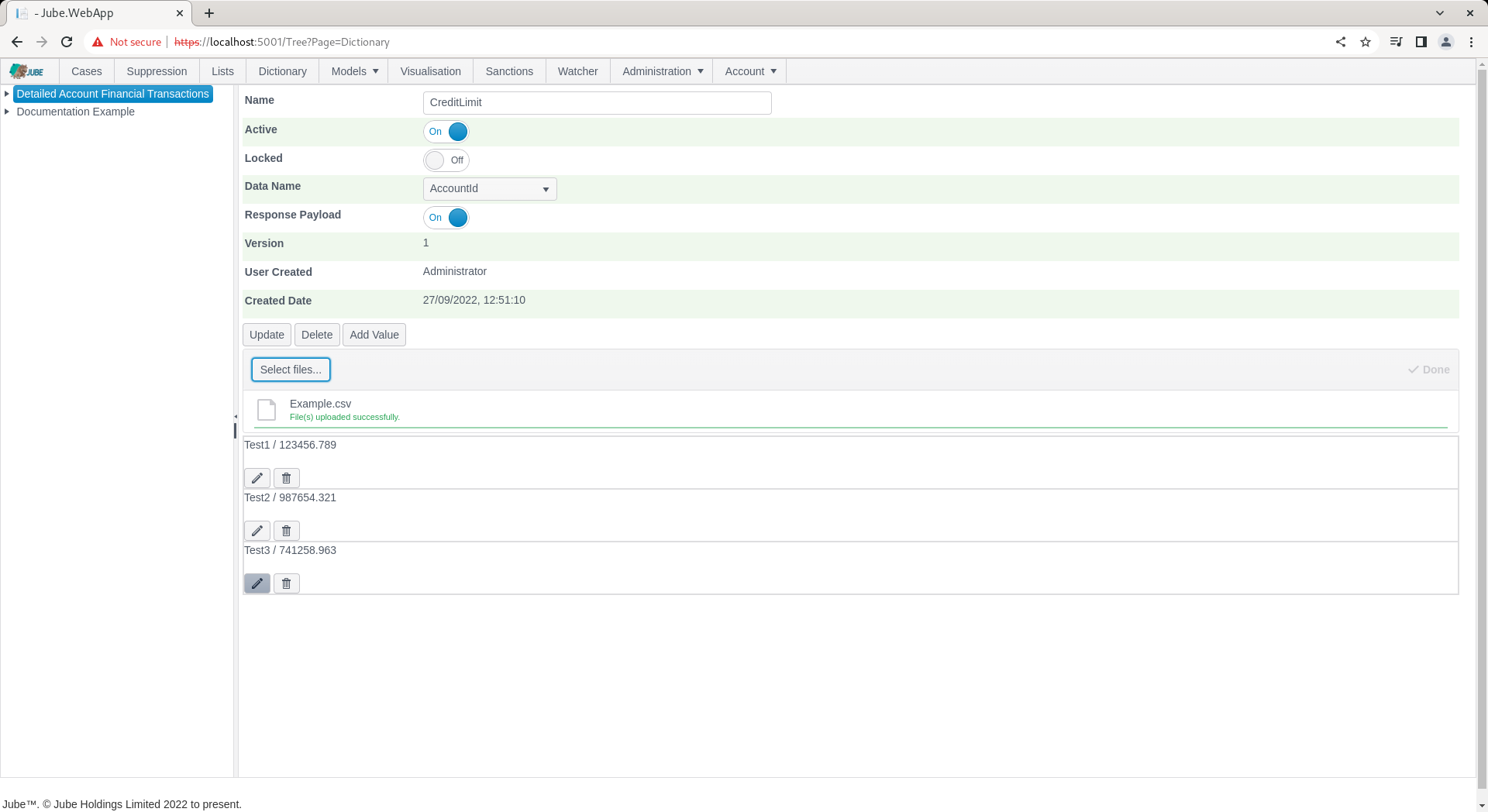Viewport: 1488px width, 812px height.
Task: Select Detailed Account Financial Transactions tree item
Action: 113,94
